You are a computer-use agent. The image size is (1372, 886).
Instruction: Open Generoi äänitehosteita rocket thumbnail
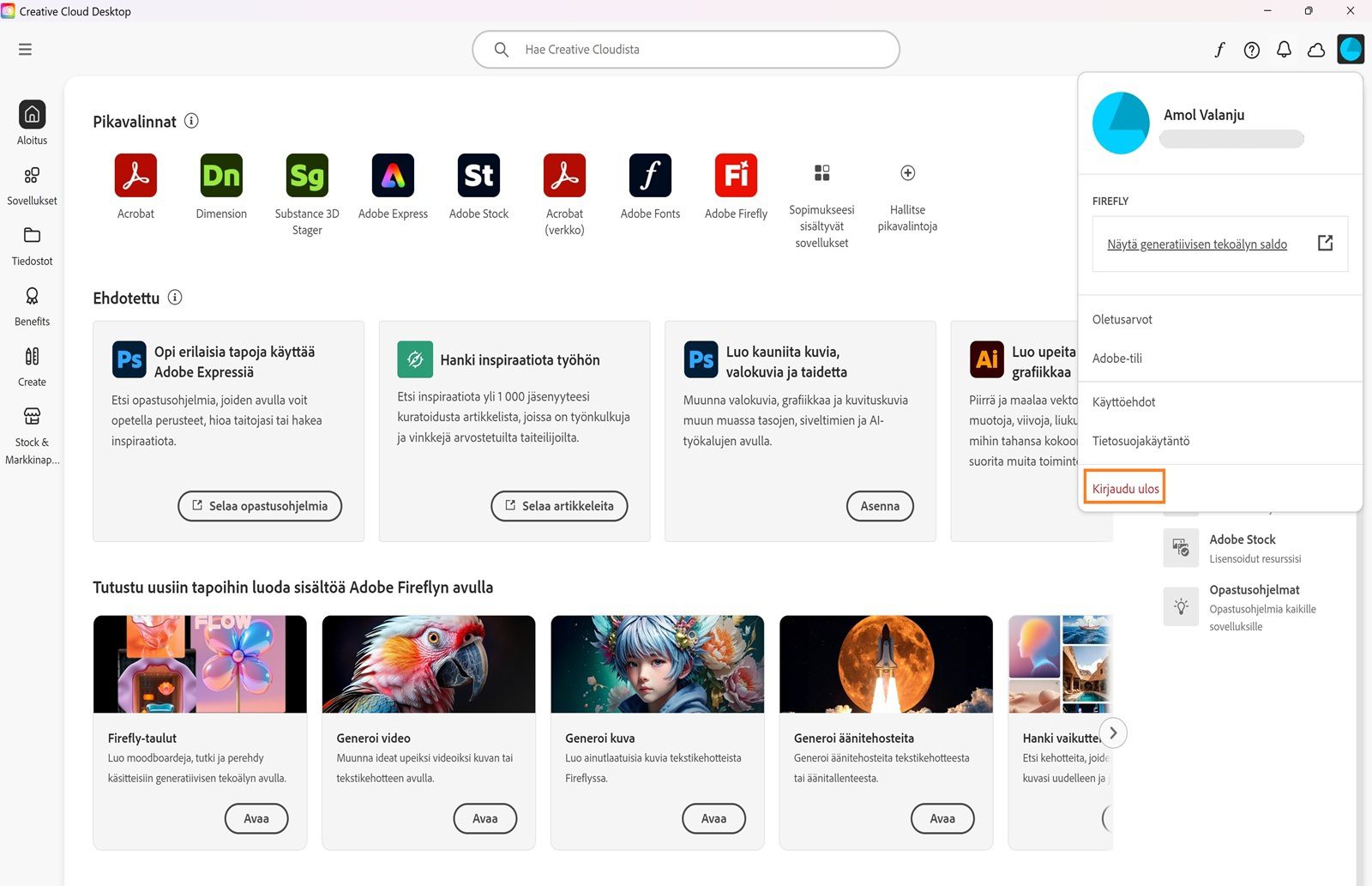tap(886, 664)
